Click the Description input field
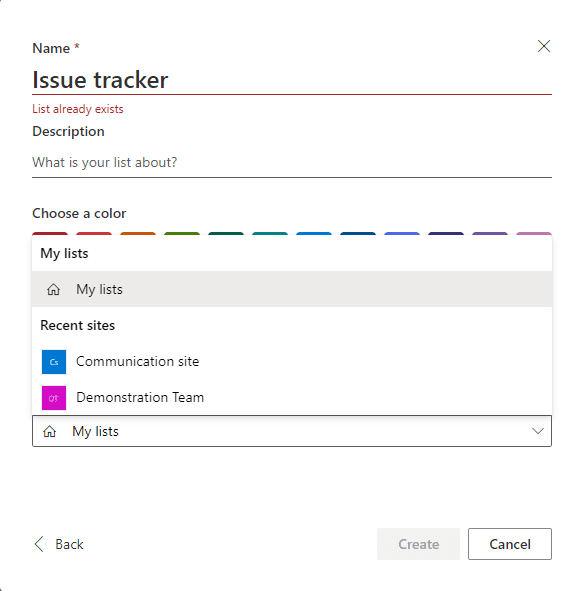The height and width of the screenshot is (591, 582). (x=292, y=162)
